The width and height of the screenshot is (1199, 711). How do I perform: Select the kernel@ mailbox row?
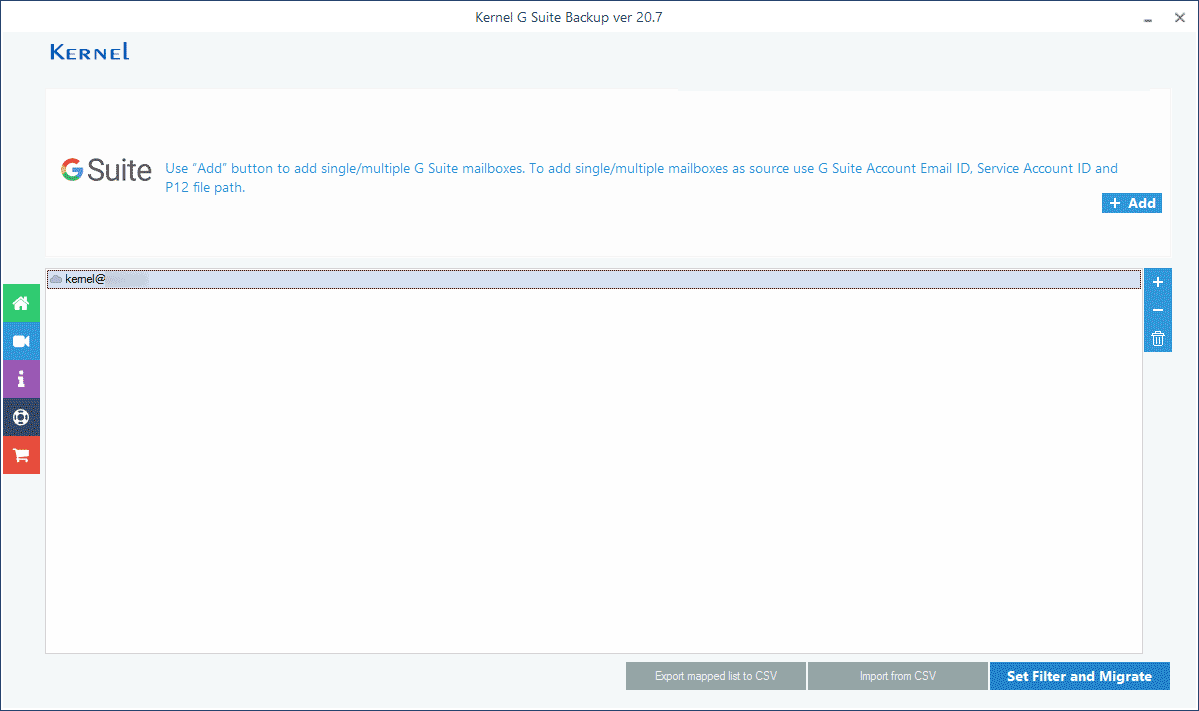coord(593,279)
